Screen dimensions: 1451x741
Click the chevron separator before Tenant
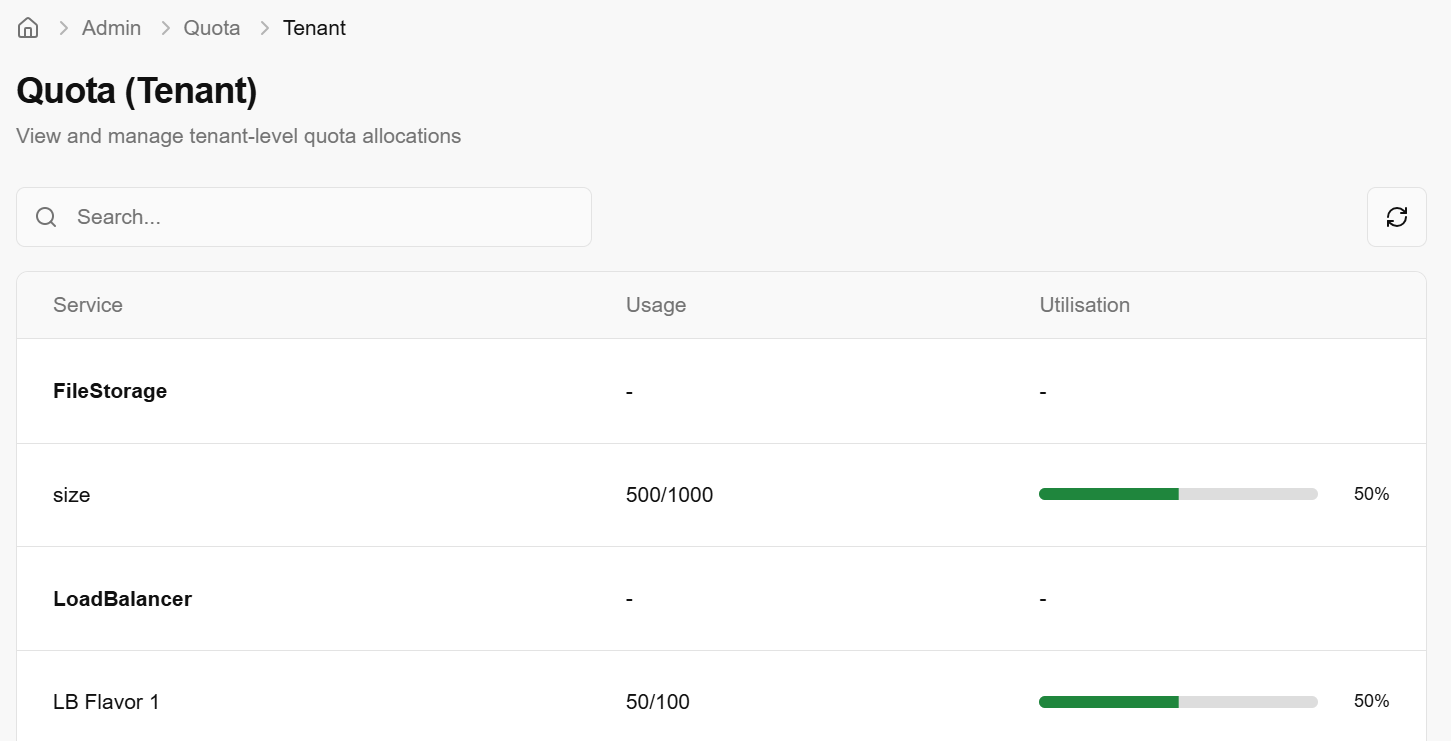pyautogui.click(x=264, y=28)
